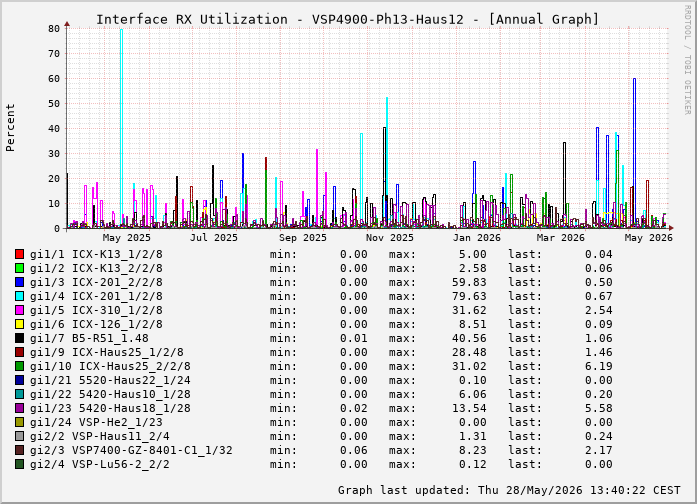Click the label gi2/2 VSP-Haus11_2/4
The height and width of the screenshot is (504, 697).
[100, 436]
